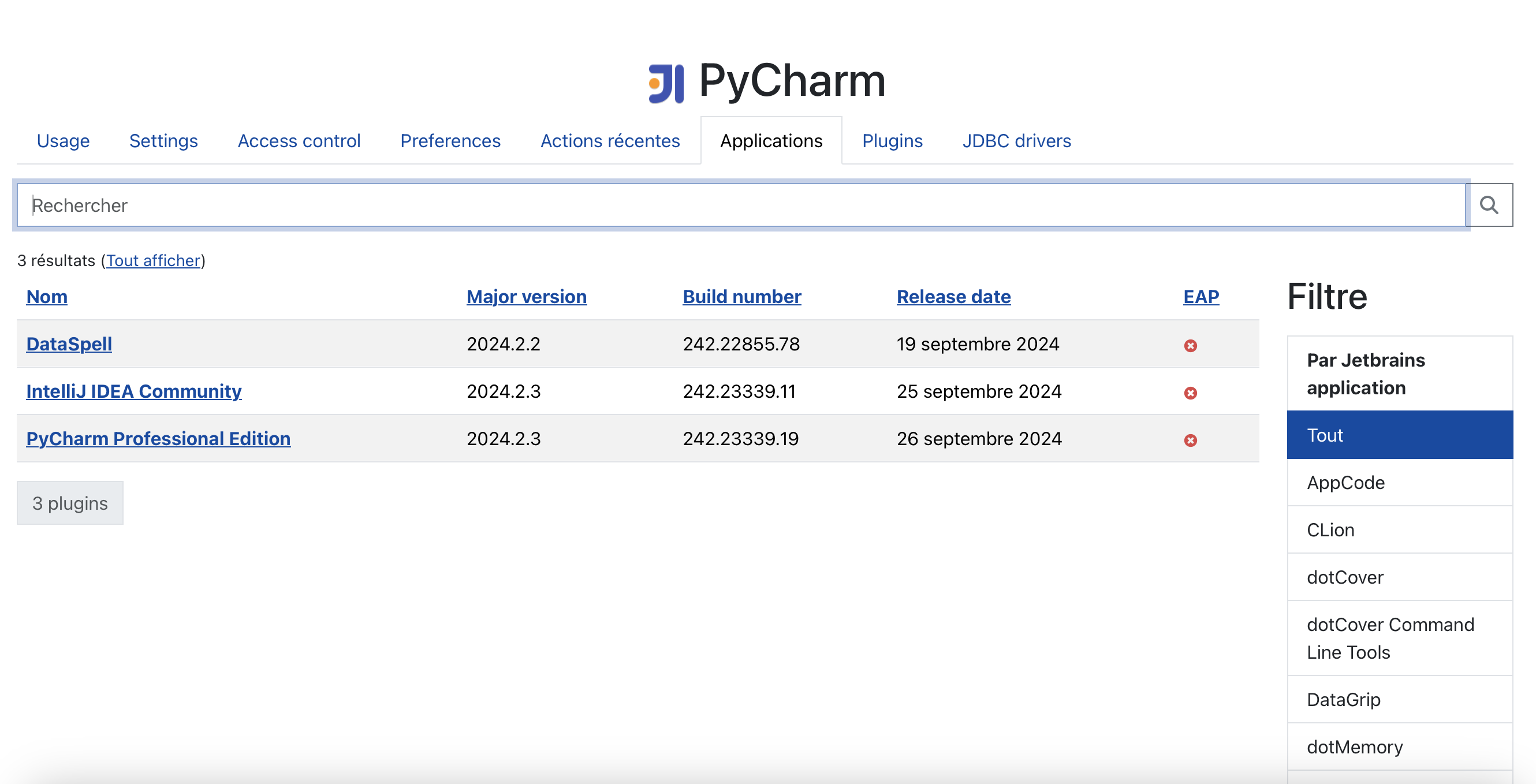
Task: Filter by CLion application
Action: point(1400,530)
